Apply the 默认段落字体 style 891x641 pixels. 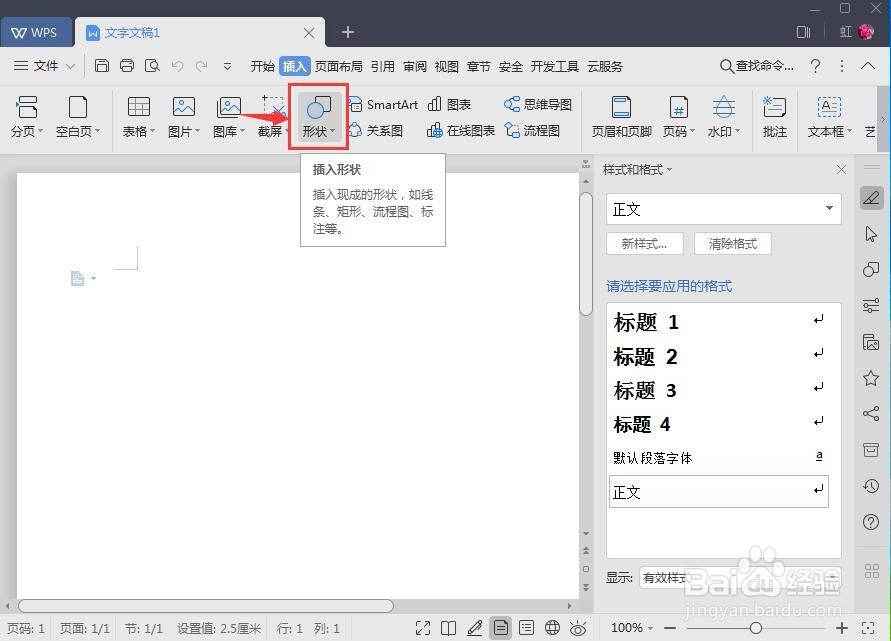[x=719, y=457]
